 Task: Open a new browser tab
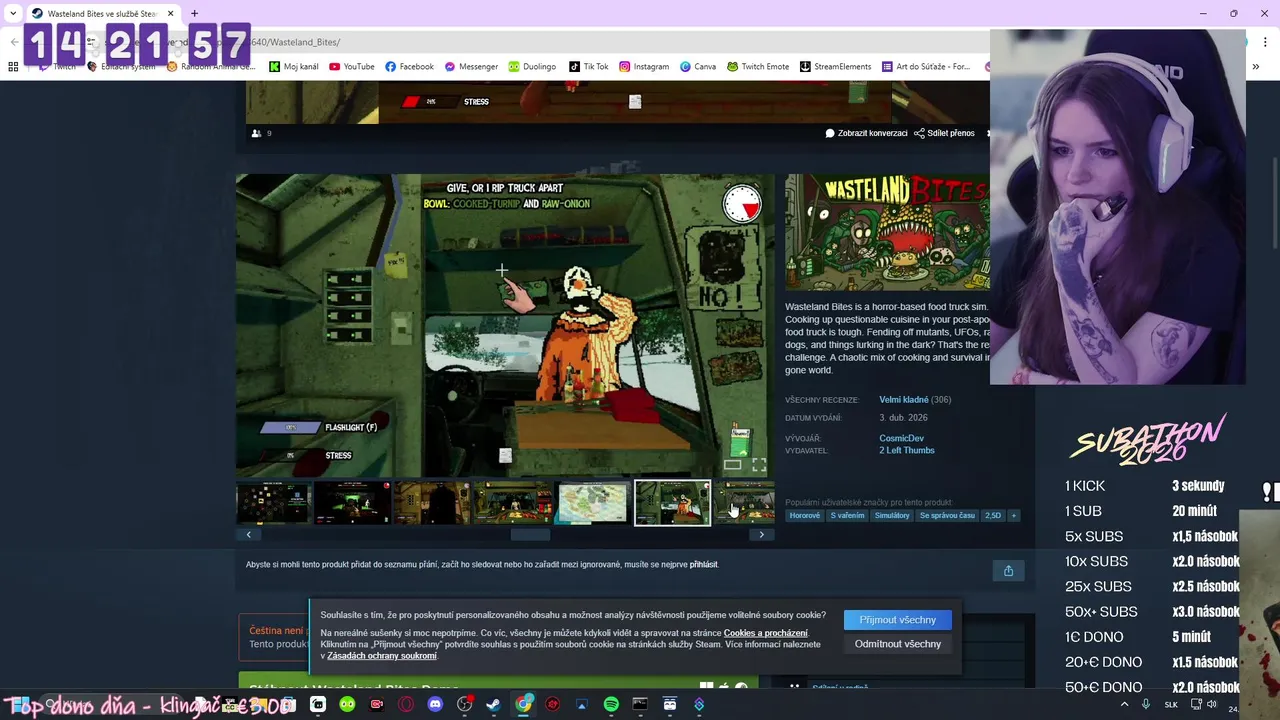[194, 13]
